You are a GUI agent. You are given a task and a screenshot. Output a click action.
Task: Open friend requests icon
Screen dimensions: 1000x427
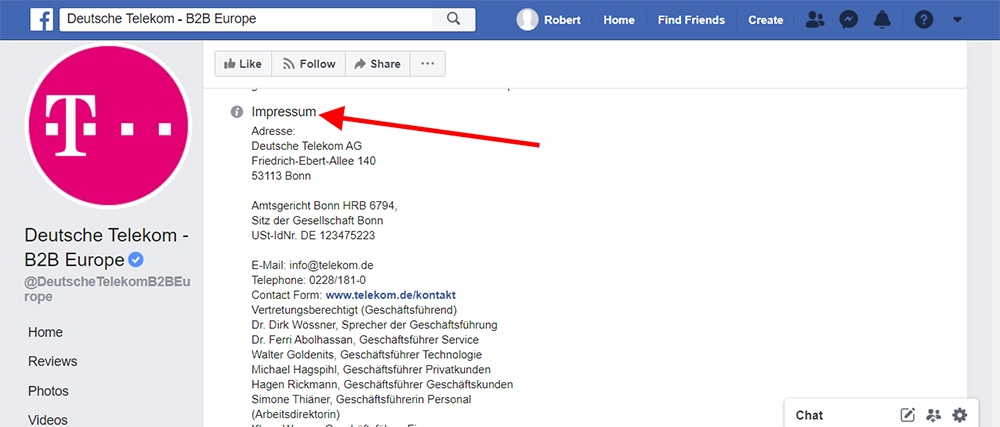[x=814, y=20]
